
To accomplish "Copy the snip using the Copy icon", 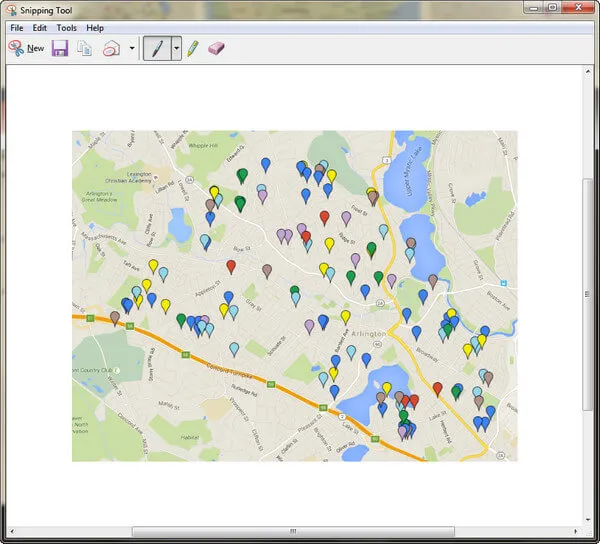I will click(x=85, y=48).
